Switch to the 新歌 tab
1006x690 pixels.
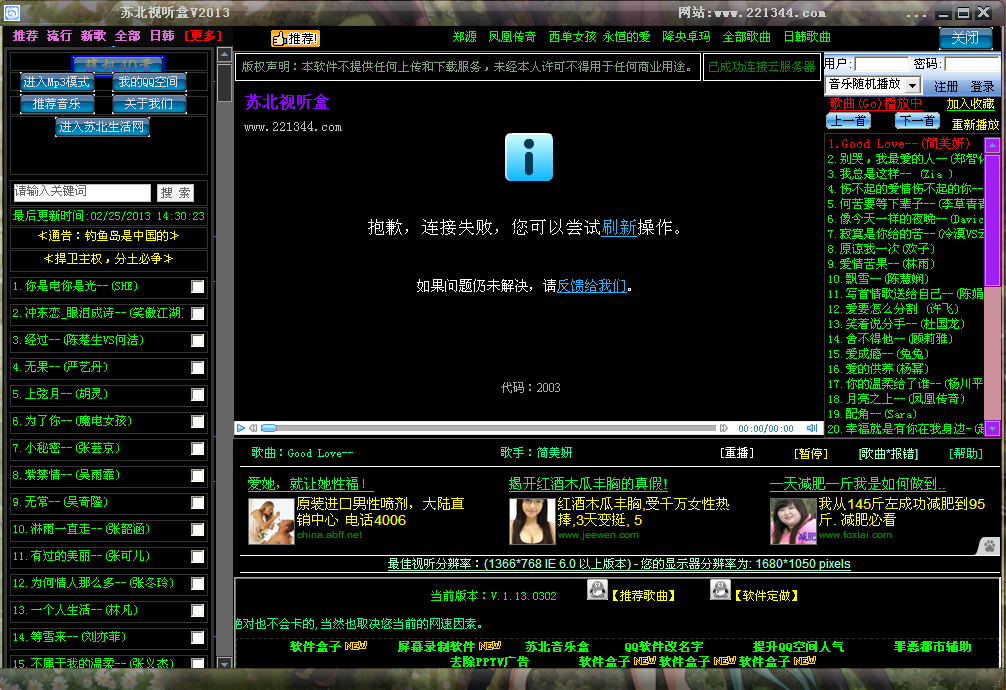pyautogui.click(x=93, y=36)
